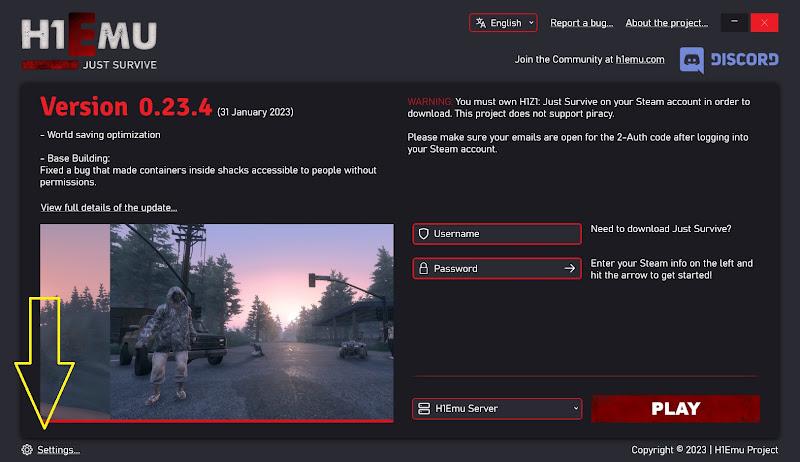800x462 pixels.
Task: Open the Discord invite logo
Action: [x=729, y=60]
